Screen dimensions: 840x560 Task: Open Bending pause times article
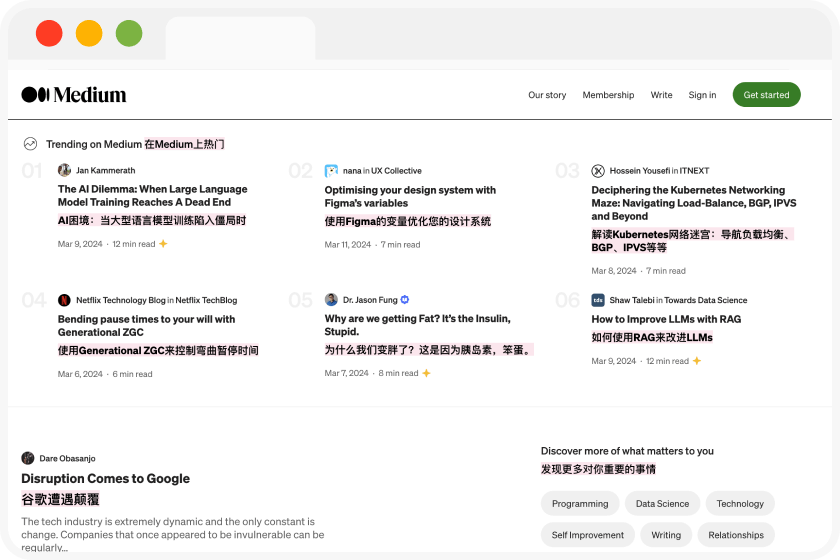point(146,326)
